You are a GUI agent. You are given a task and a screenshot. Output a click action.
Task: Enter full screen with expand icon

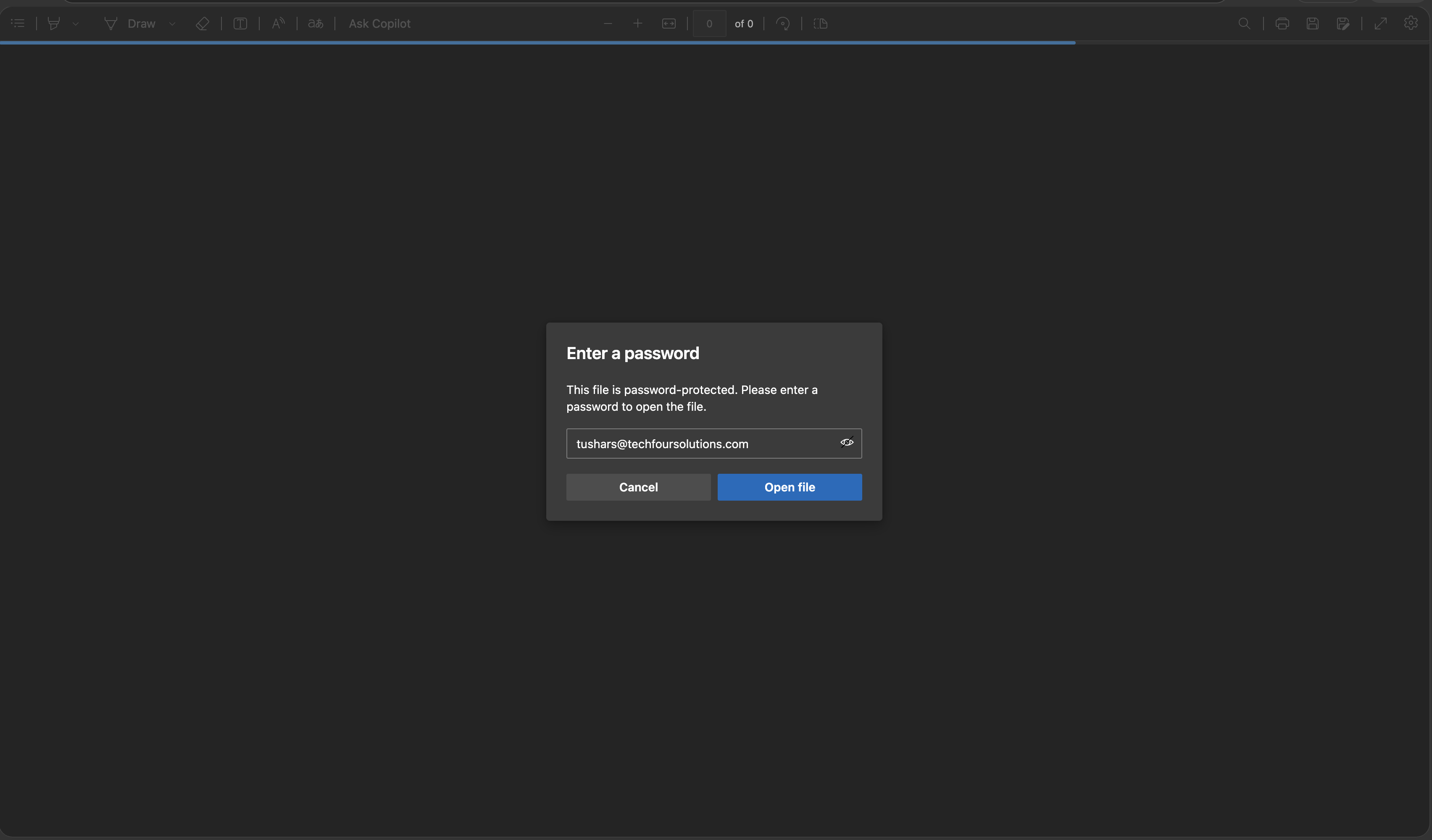[1381, 23]
